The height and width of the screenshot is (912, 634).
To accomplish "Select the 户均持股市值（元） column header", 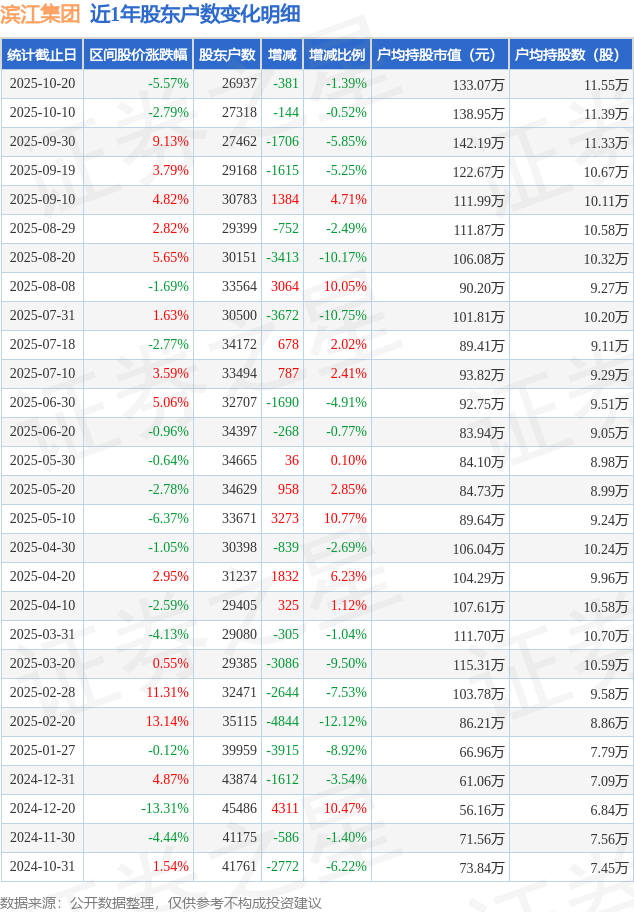I will point(440,55).
